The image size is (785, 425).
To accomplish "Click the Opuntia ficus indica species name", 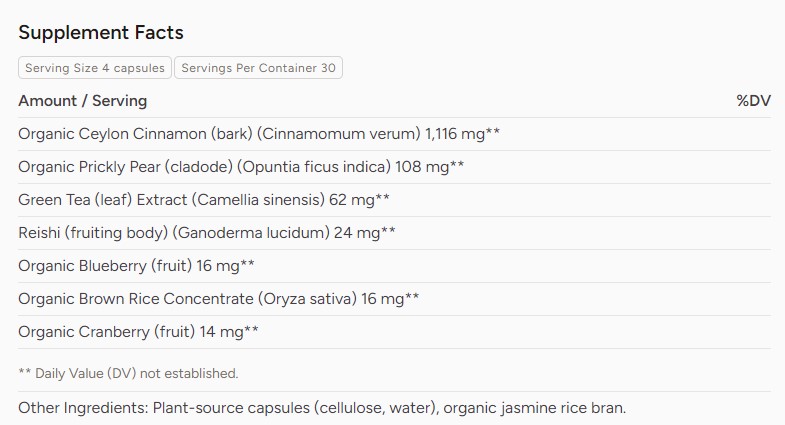I will (314, 167).
